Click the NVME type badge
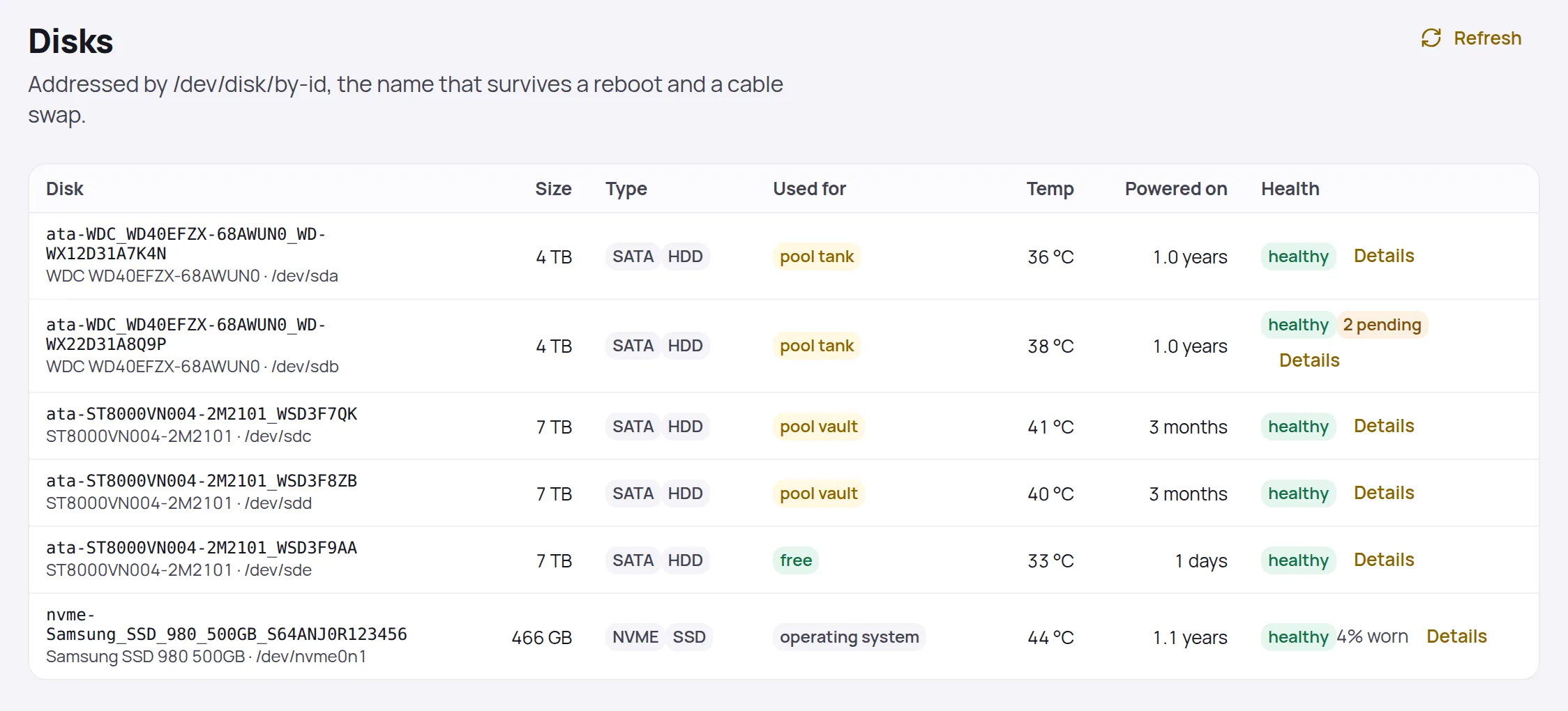1568x711 pixels. coord(635,637)
